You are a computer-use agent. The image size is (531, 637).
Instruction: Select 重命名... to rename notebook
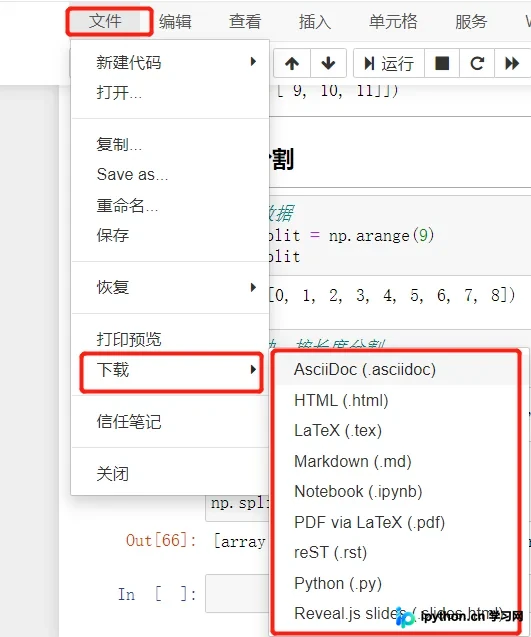[x=170, y=206]
